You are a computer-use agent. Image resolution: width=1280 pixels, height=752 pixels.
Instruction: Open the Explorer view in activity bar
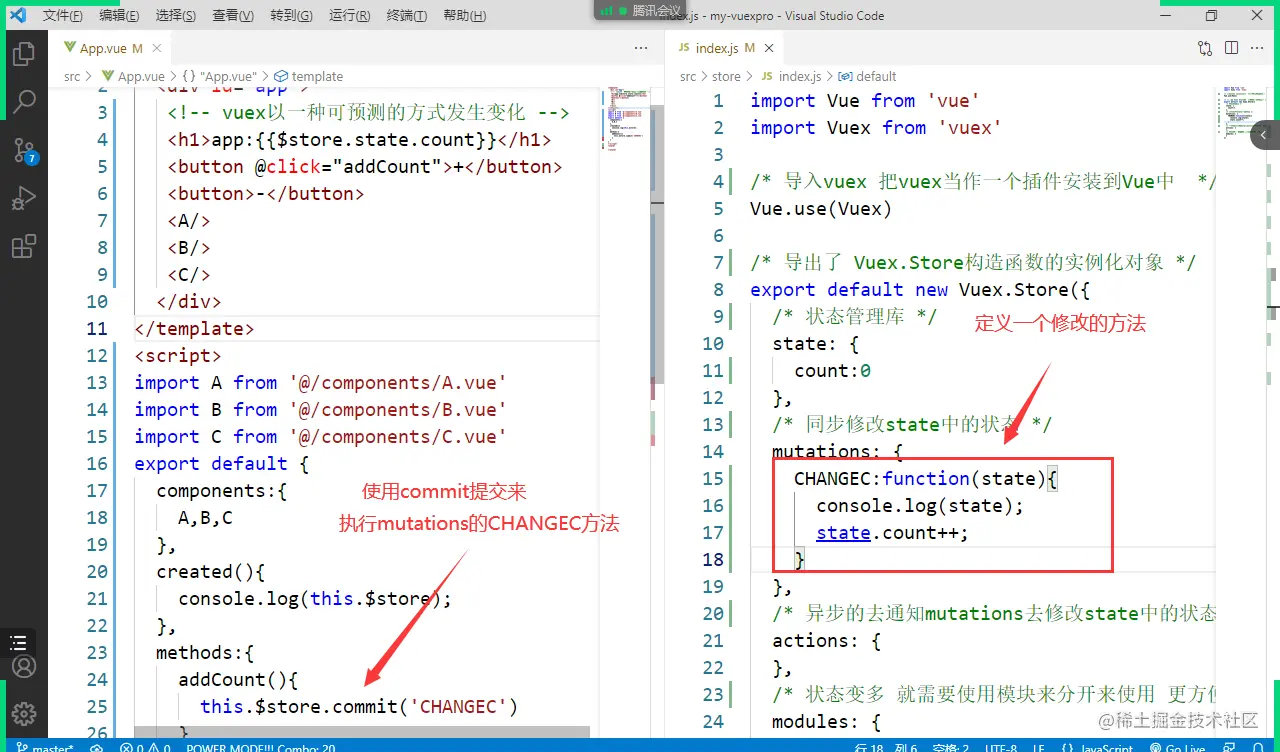coord(24,54)
